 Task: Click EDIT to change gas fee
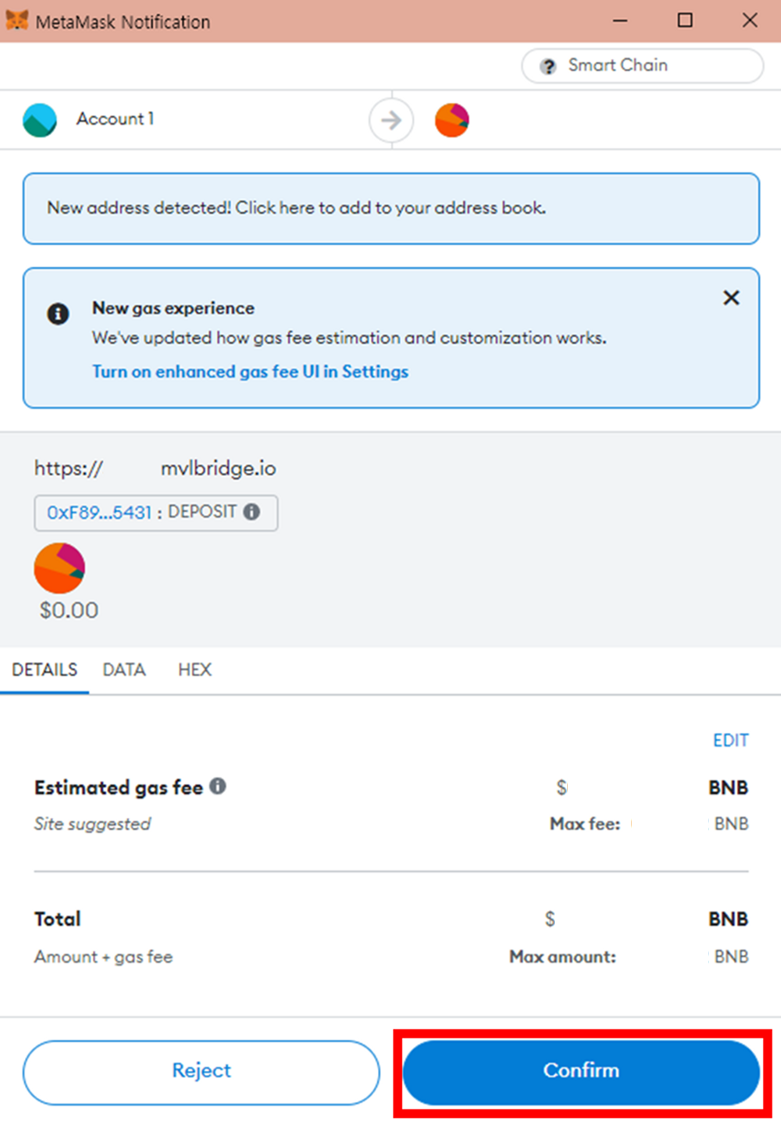click(730, 741)
